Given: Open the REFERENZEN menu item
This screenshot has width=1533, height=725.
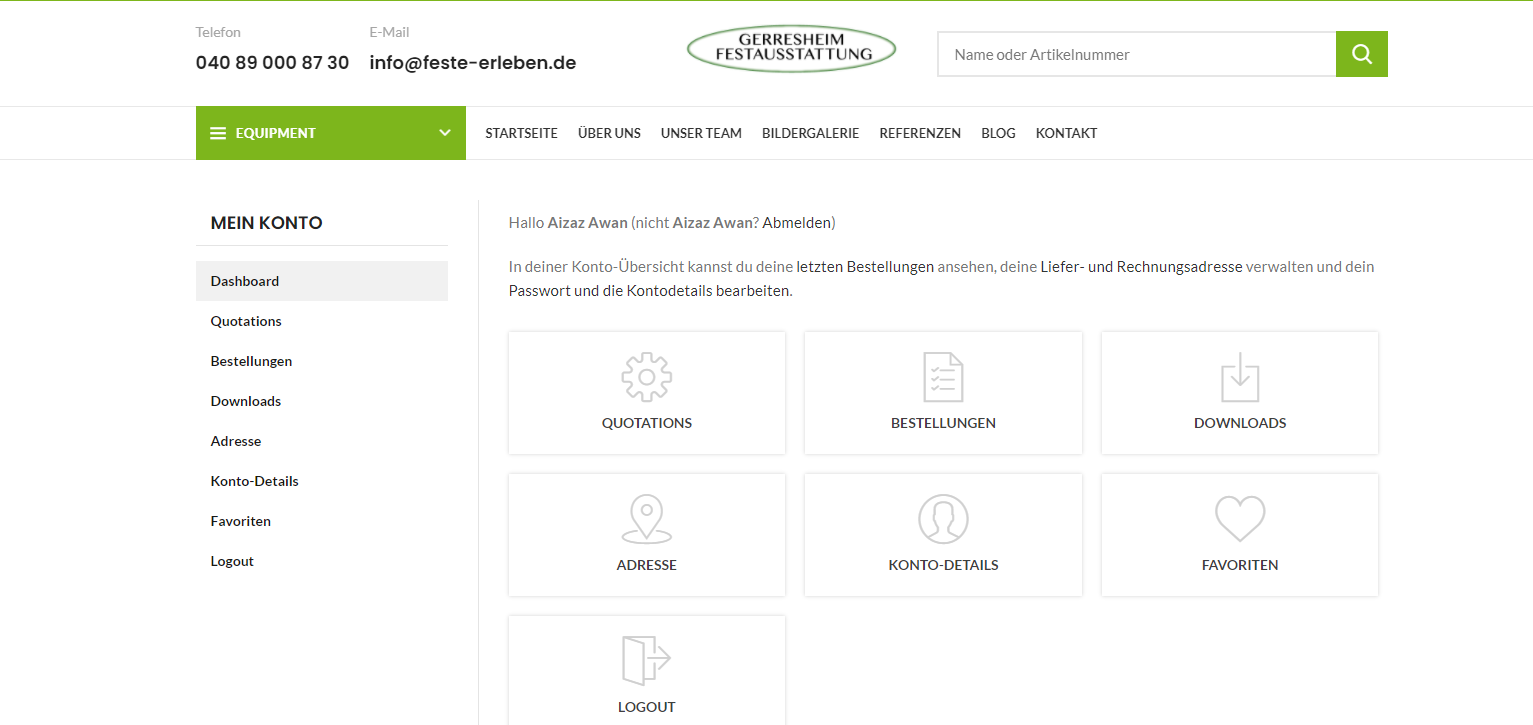Looking at the screenshot, I should click(x=920, y=133).
